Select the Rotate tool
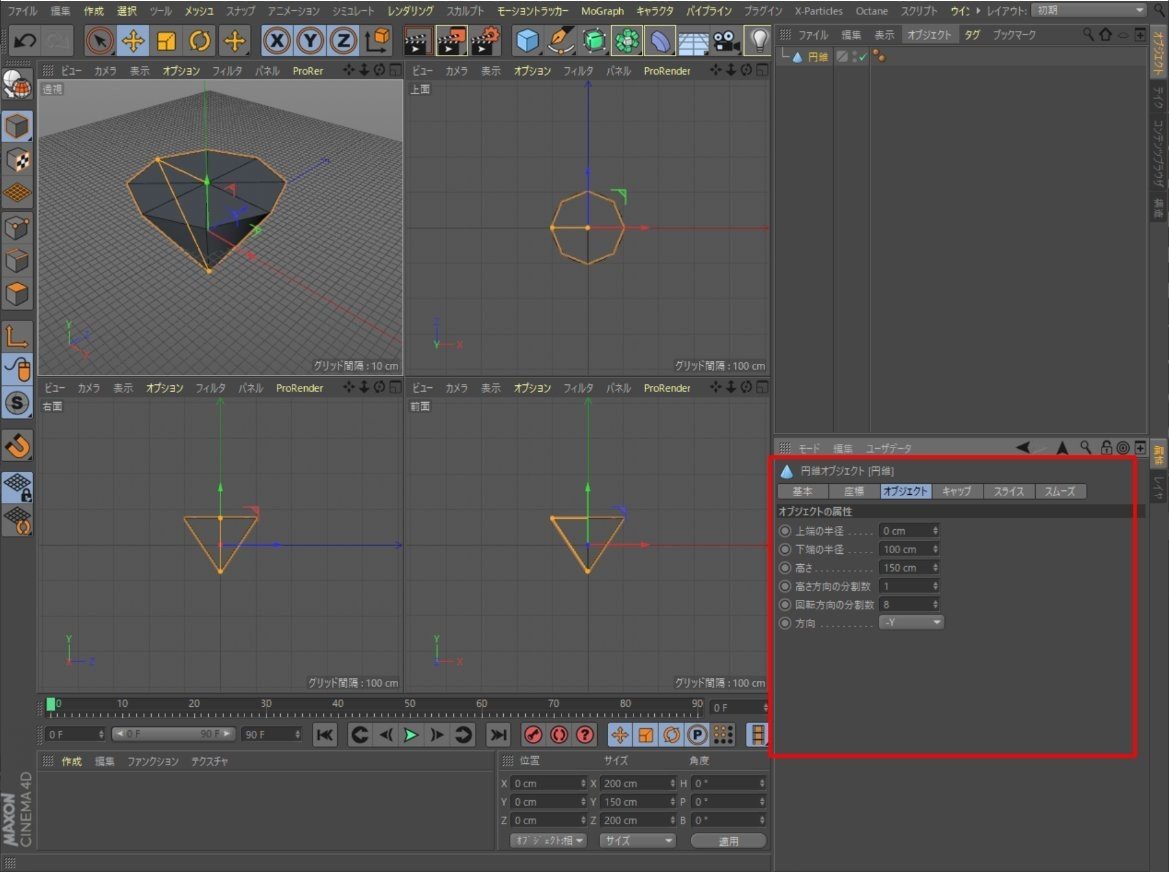 point(200,40)
